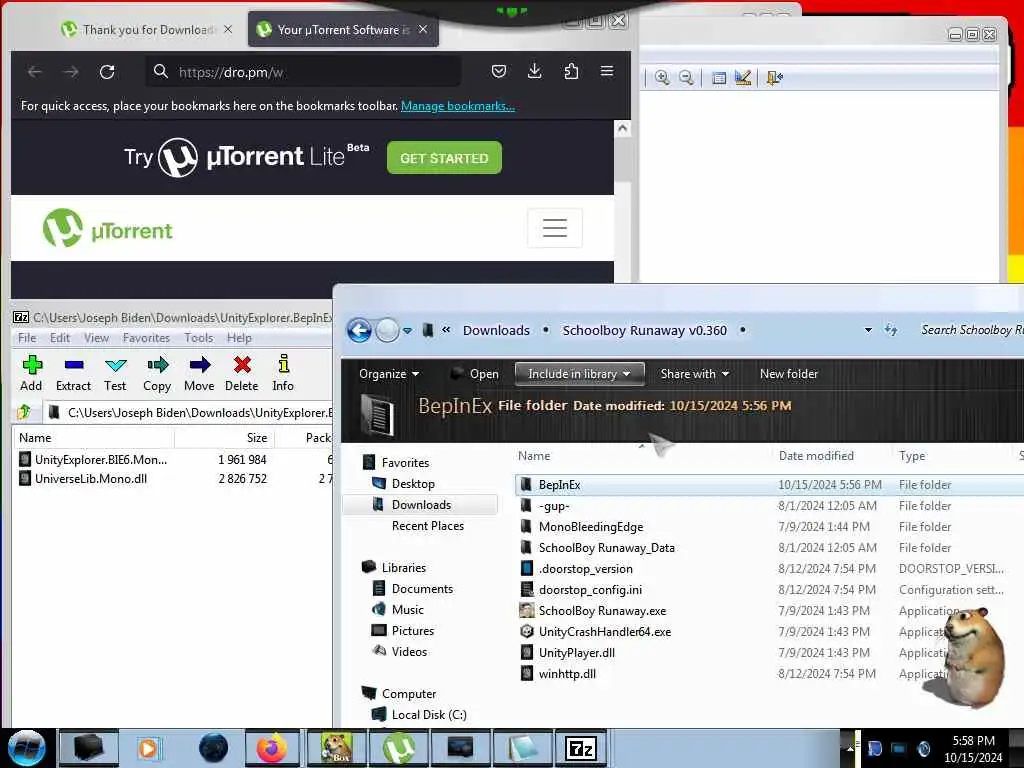
Task: Click the red Delete icon in 7-Zip
Action: [x=242, y=374]
